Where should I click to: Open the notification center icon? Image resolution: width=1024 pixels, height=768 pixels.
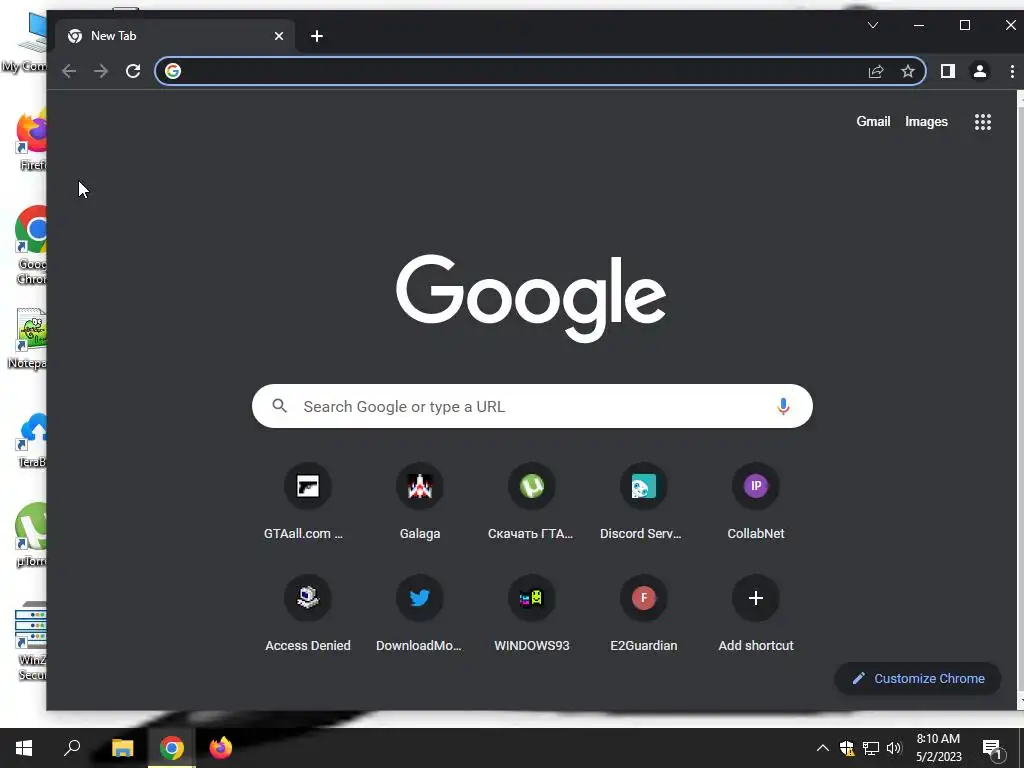point(992,748)
